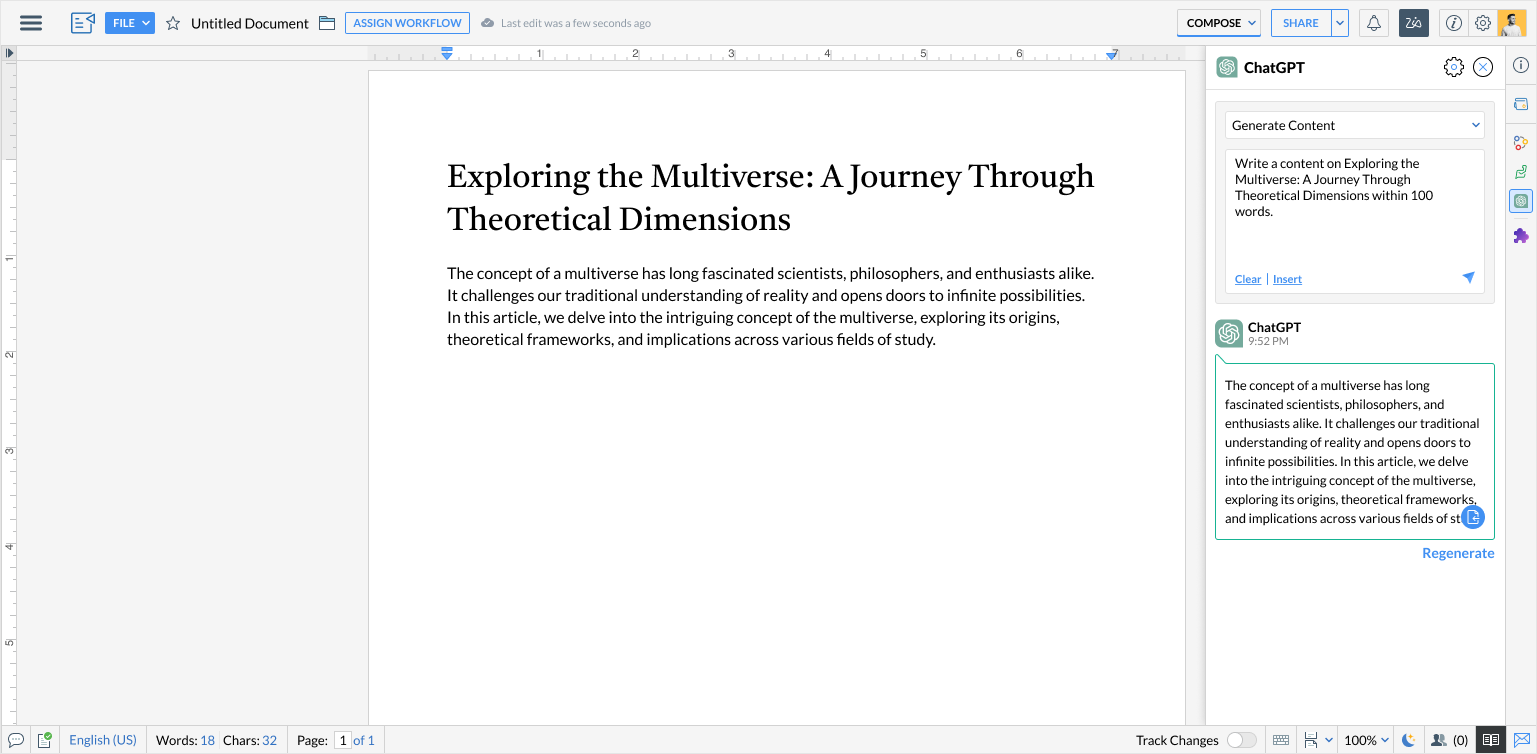
Task: Open the 100% zoom dropdown
Action: (1367, 740)
